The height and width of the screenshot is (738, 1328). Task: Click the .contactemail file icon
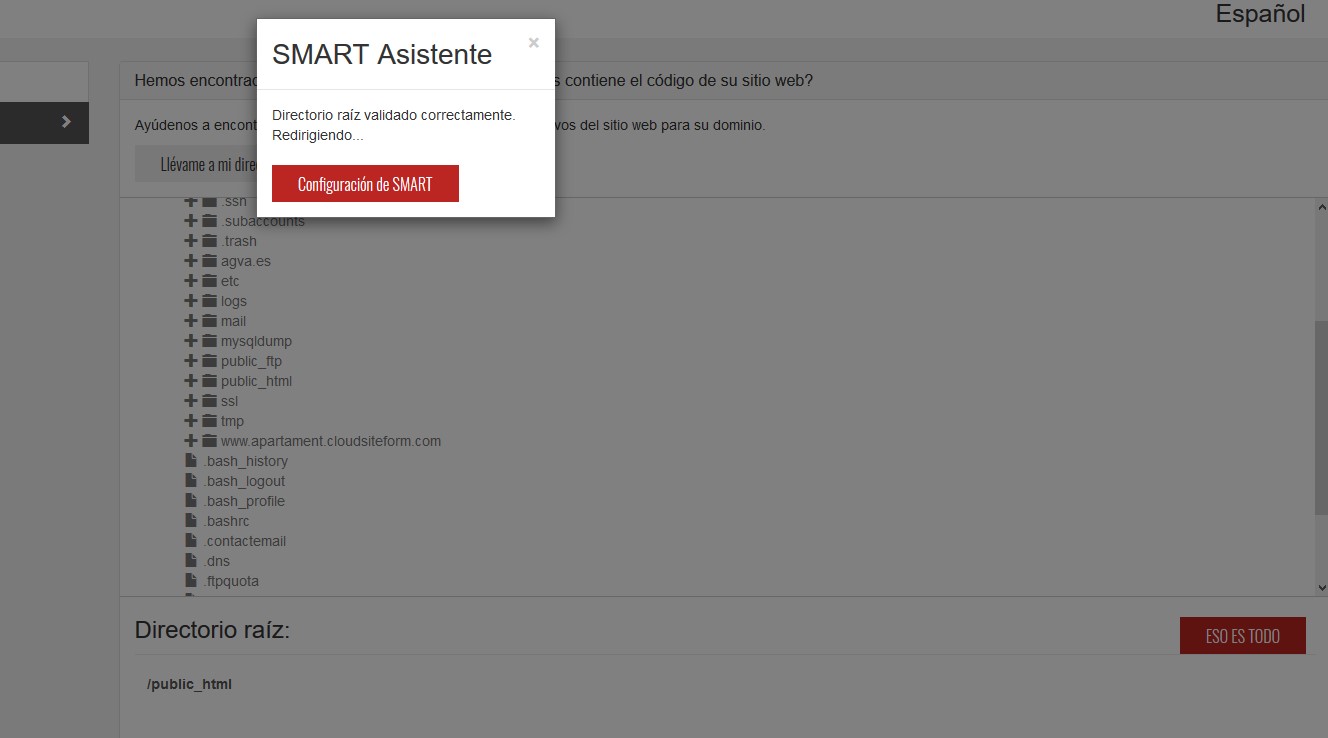point(191,541)
